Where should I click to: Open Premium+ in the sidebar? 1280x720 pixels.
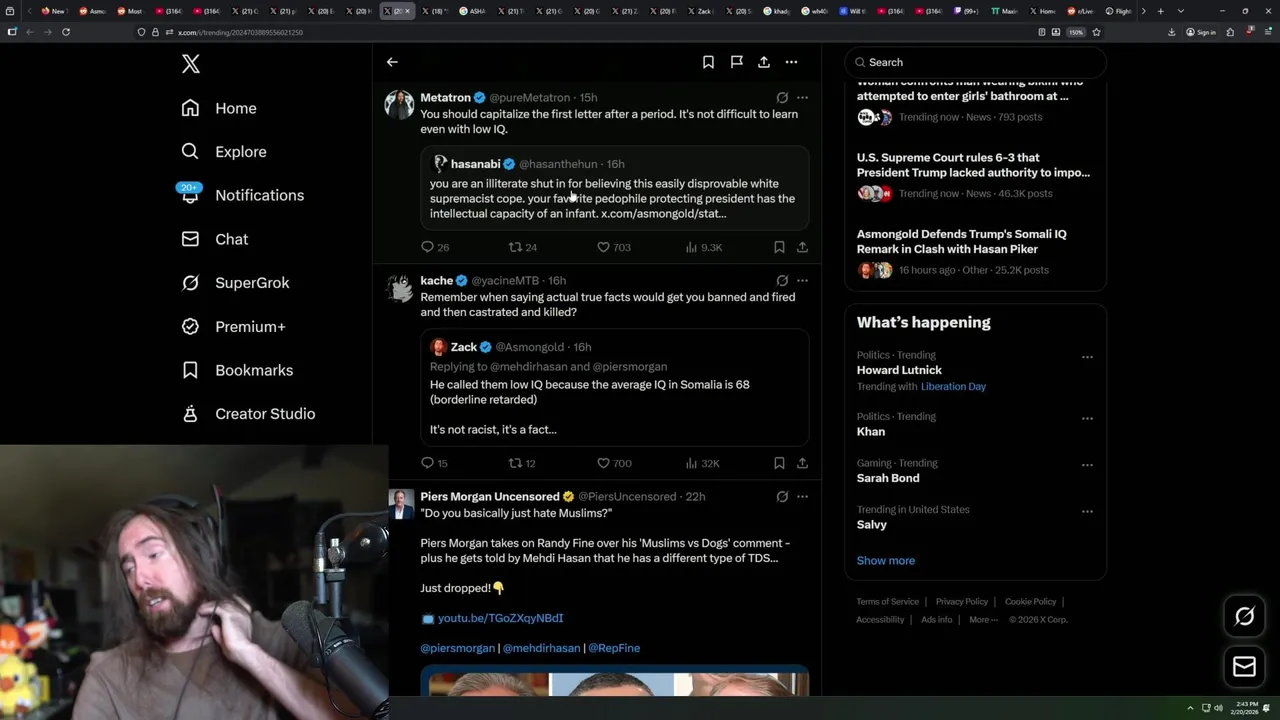233,326
